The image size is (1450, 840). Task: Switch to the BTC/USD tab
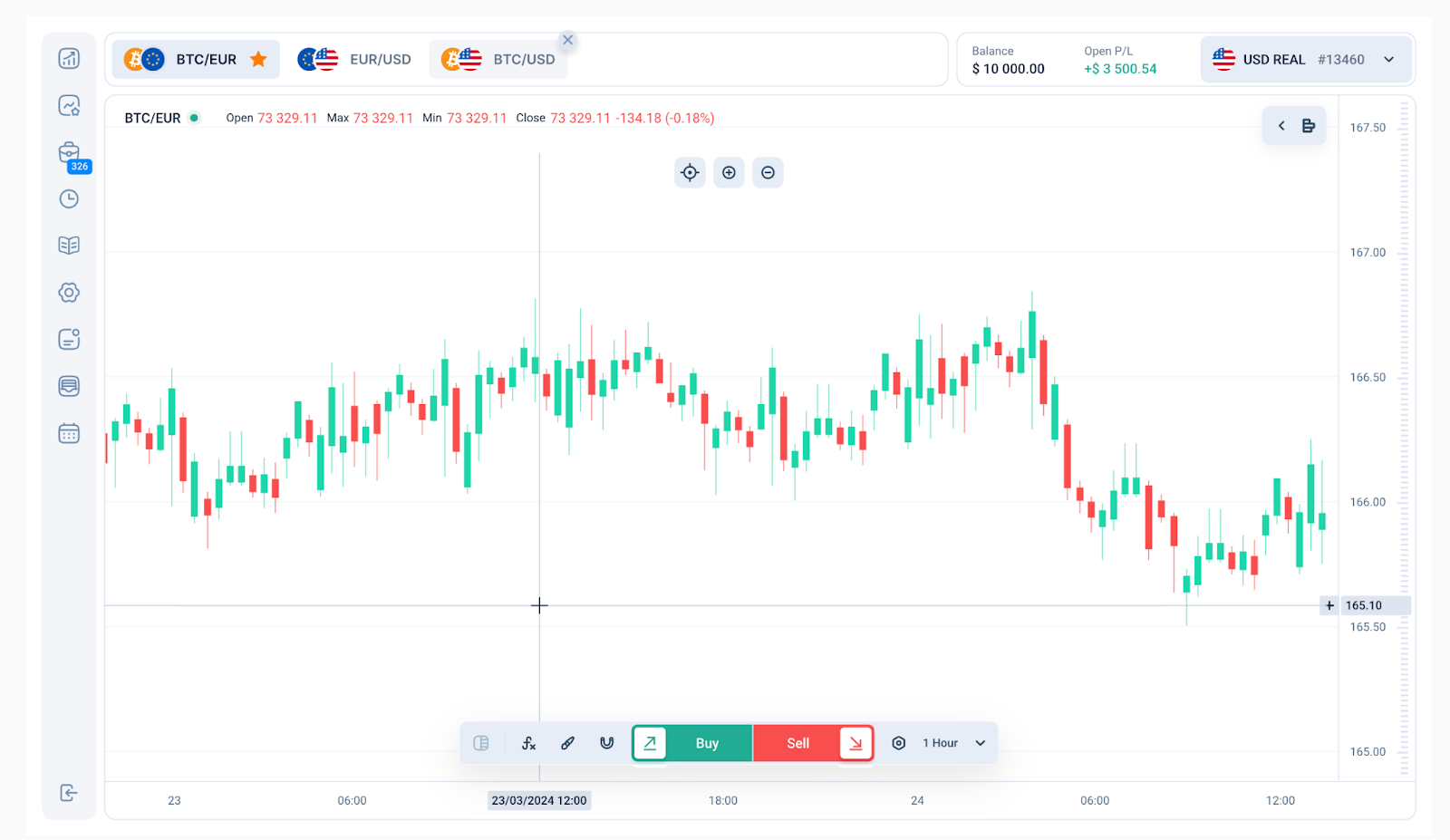coord(524,59)
